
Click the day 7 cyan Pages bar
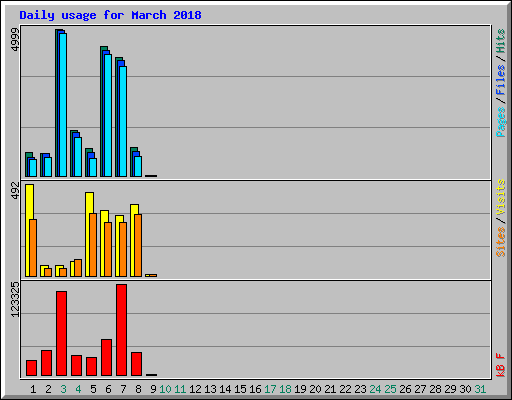[123, 121]
